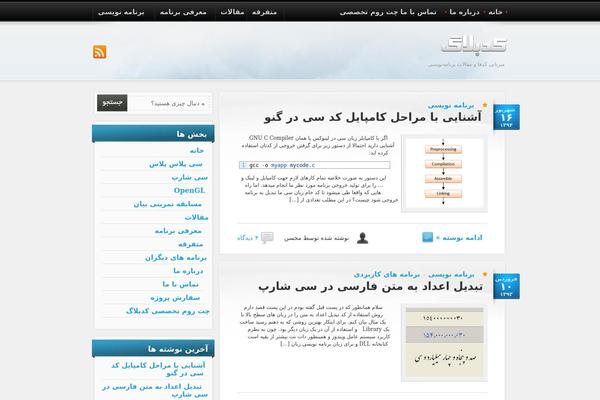The width and height of the screenshot is (600, 400).
Task: Click the نوشته شده توسط محسن author text
Action: click(x=316, y=238)
